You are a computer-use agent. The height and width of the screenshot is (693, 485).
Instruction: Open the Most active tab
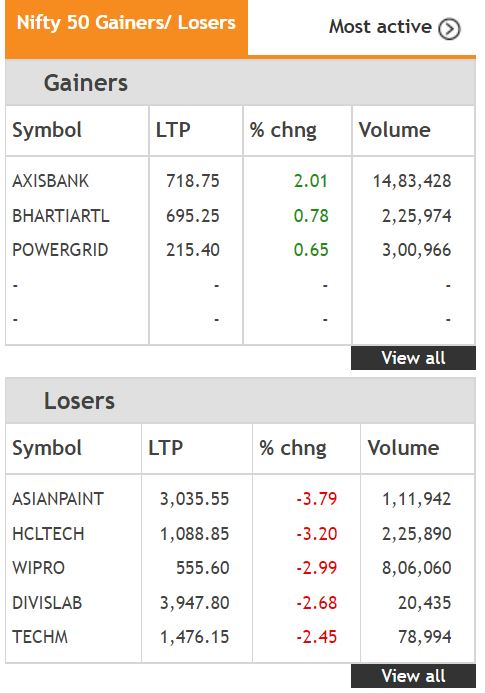tap(394, 28)
